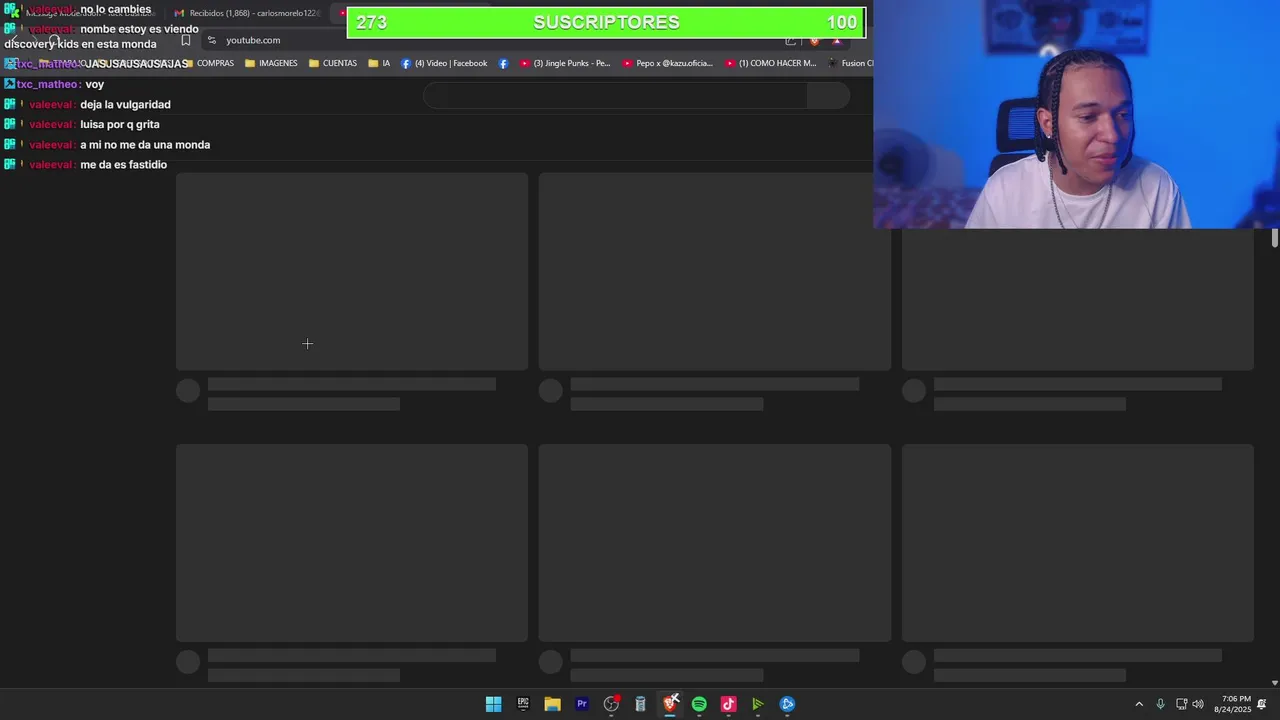Click chat message 'a mi no me da una monda'
This screenshot has width=1280, height=720.
[x=145, y=144]
